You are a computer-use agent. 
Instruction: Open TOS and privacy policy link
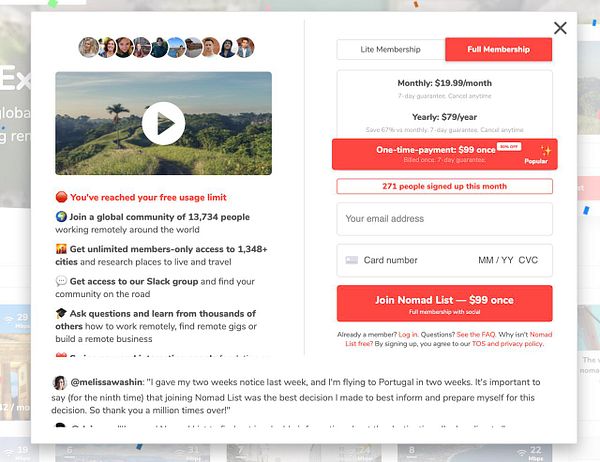[x=507, y=344]
